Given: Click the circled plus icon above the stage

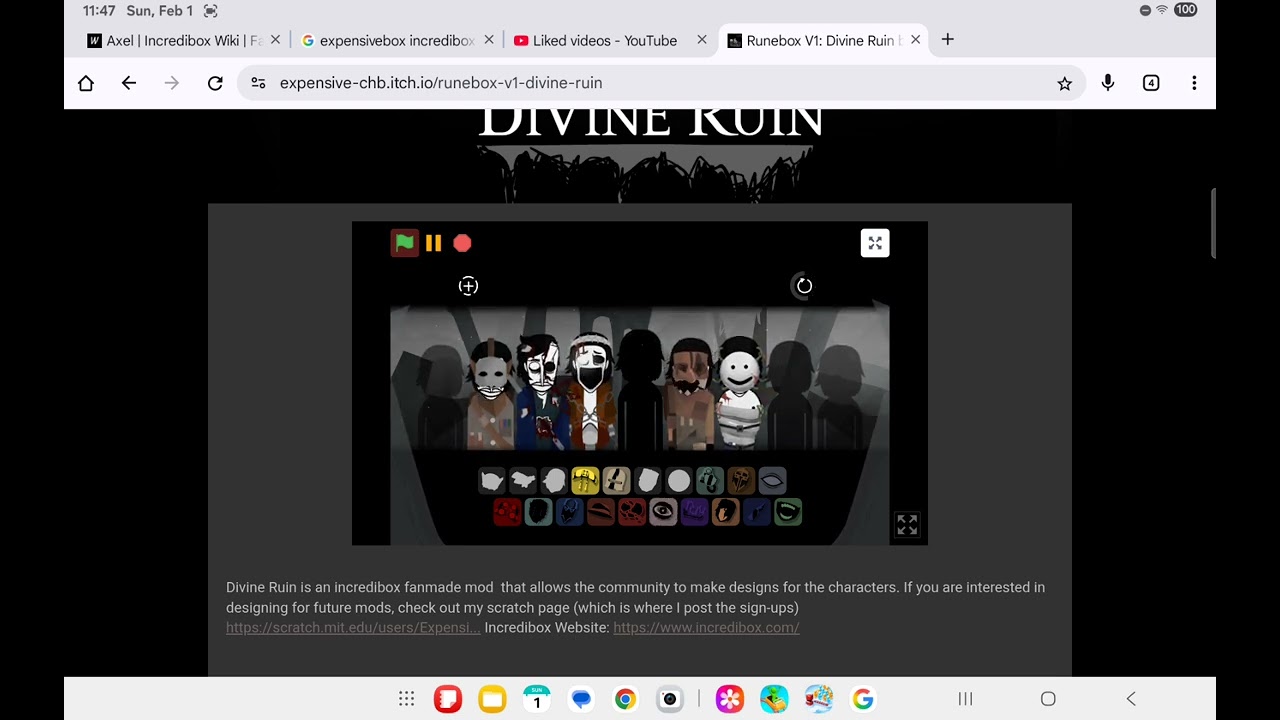Looking at the screenshot, I should click(468, 286).
